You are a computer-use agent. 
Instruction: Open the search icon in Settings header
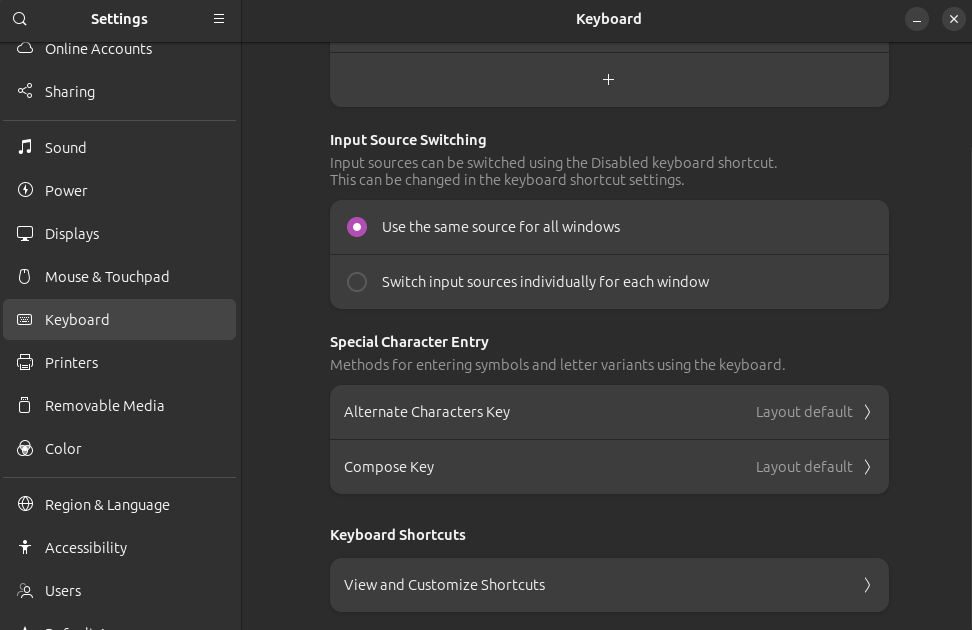tap(20, 19)
